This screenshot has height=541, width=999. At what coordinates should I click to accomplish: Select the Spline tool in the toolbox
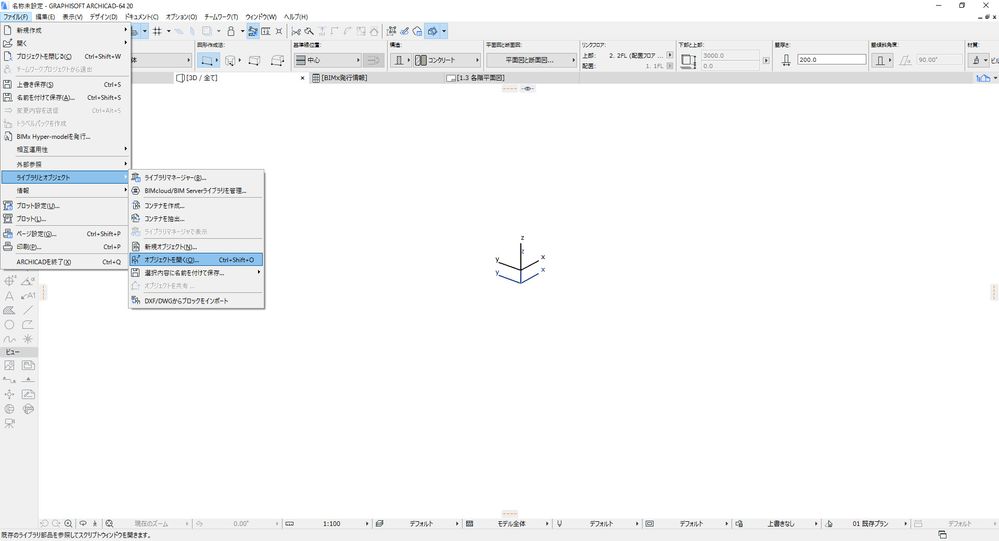pos(10,340)
